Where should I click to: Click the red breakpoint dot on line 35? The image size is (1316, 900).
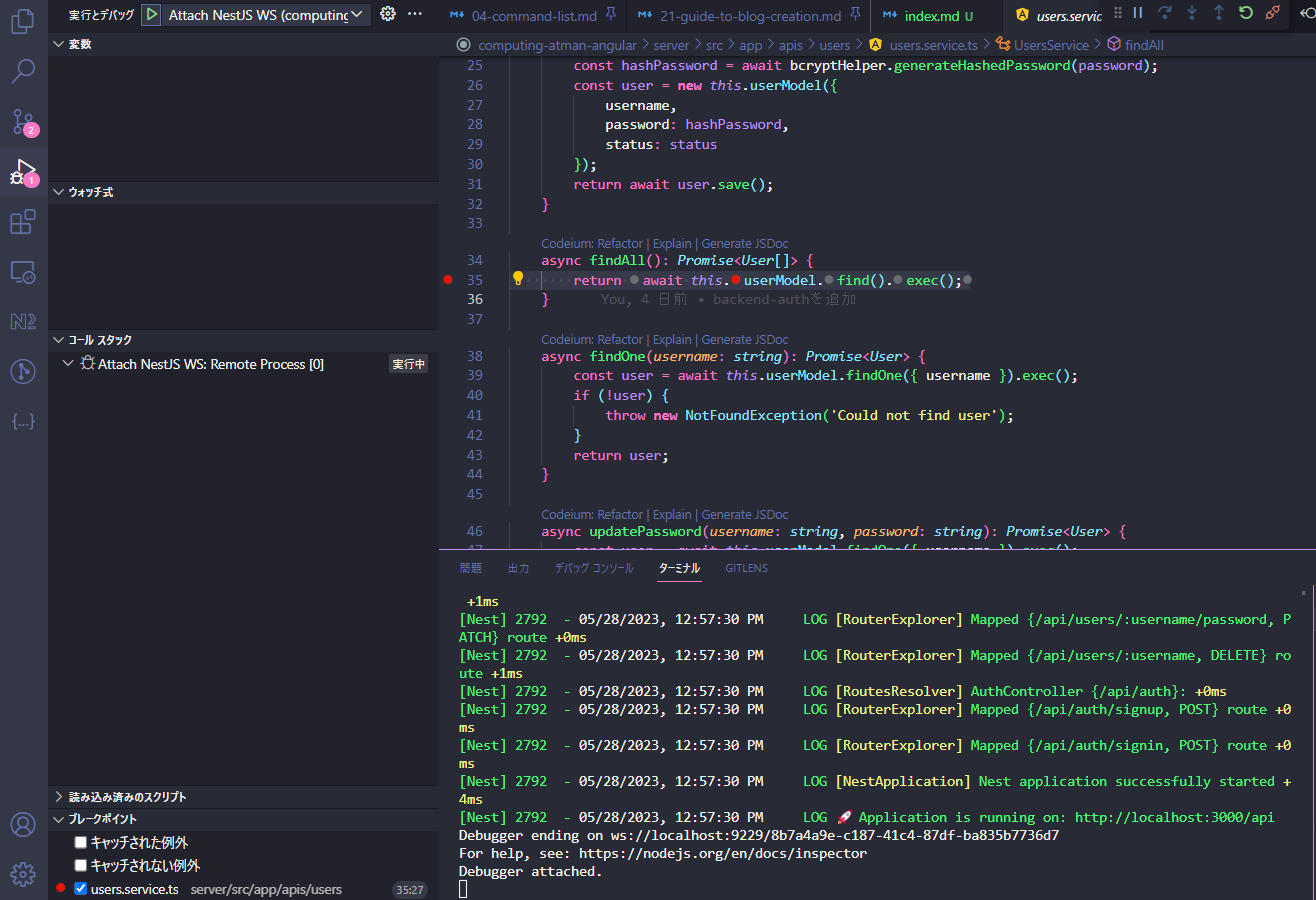[x=448, y=280]
